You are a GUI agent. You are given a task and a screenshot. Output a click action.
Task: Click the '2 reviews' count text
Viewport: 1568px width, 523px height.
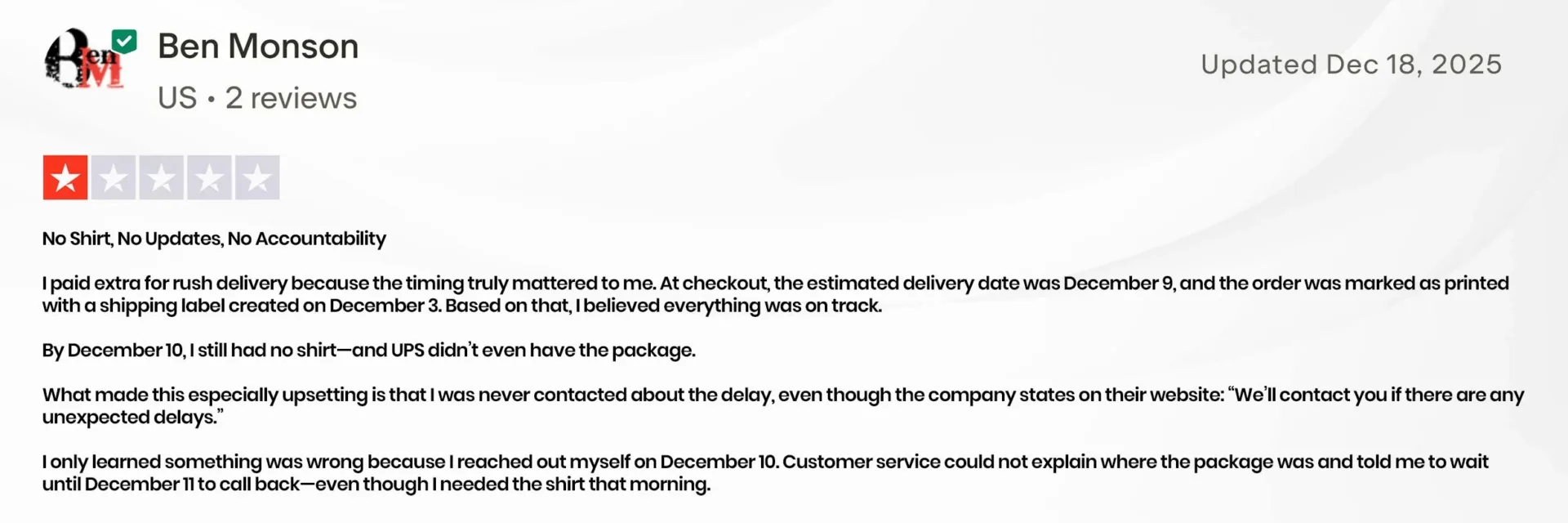point(291,98)
